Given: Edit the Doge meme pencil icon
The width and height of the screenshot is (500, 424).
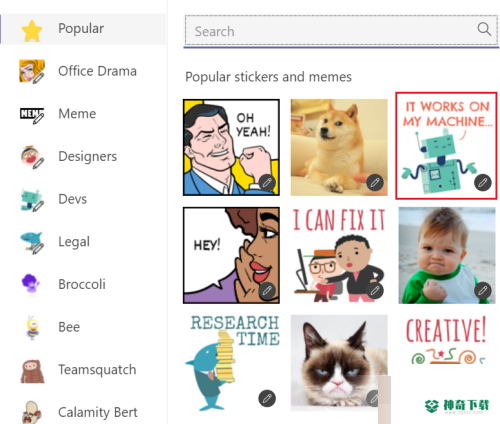Looking at the screenshot, I should click(x=375, y=183).
